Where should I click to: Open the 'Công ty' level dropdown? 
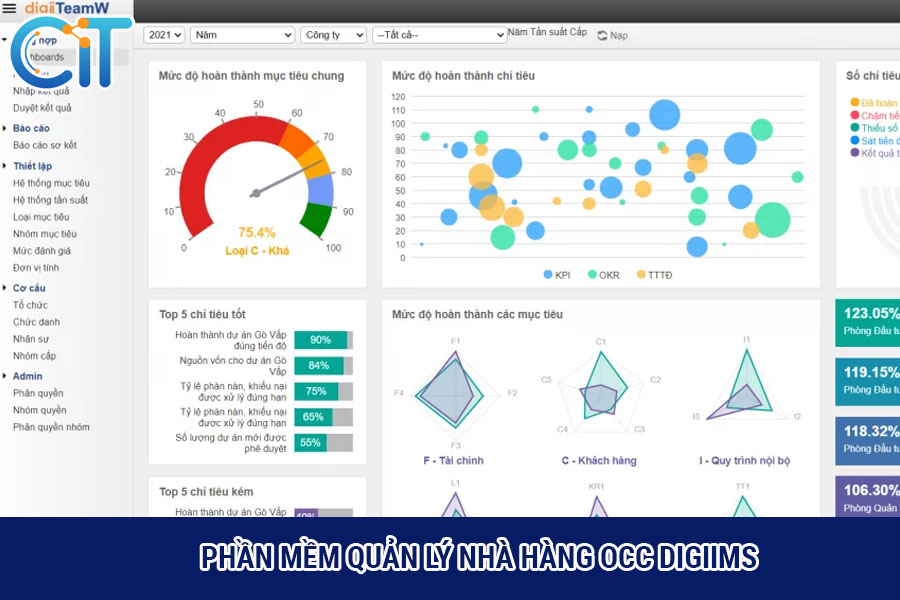(333, 35)
